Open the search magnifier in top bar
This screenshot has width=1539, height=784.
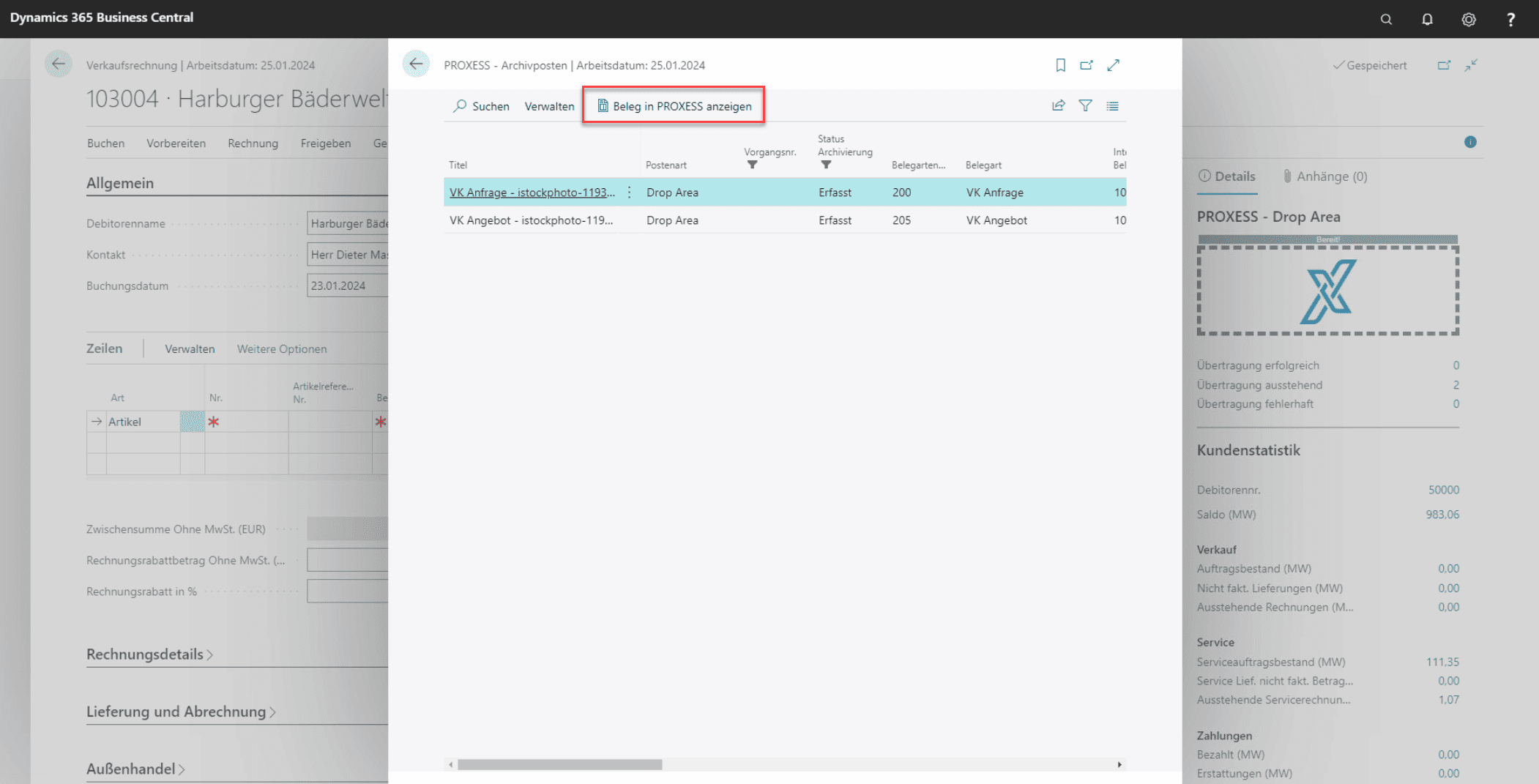[x=1386, y=19]
